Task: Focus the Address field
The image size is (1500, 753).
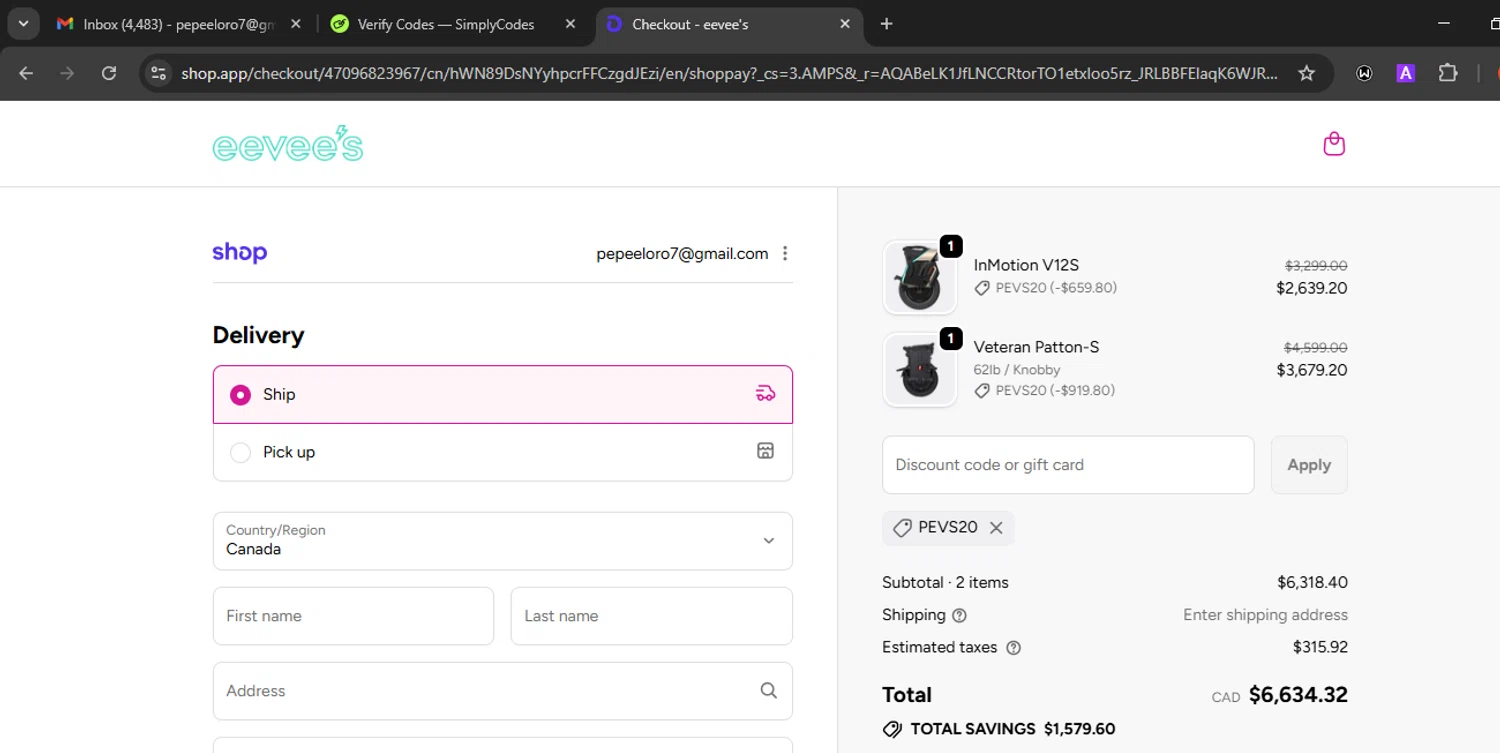Action: coord(502,691)
